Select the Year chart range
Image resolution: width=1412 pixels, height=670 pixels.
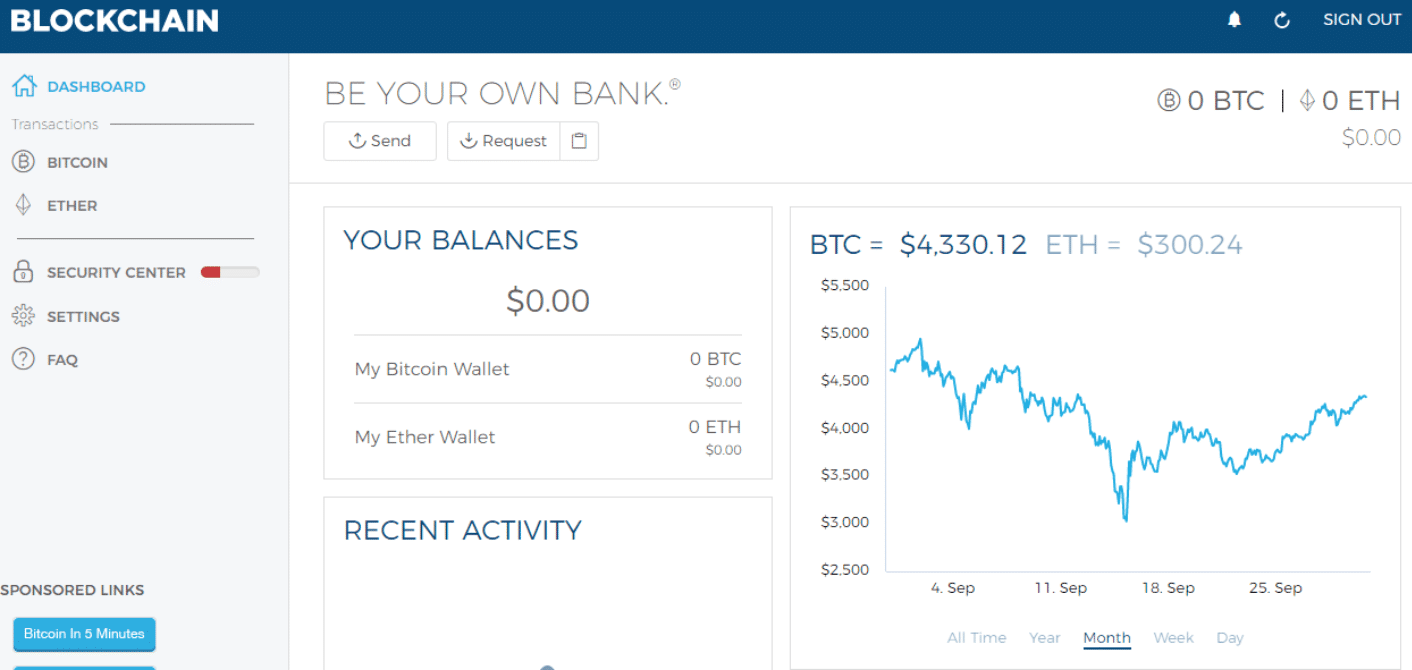click(1044, 637)
